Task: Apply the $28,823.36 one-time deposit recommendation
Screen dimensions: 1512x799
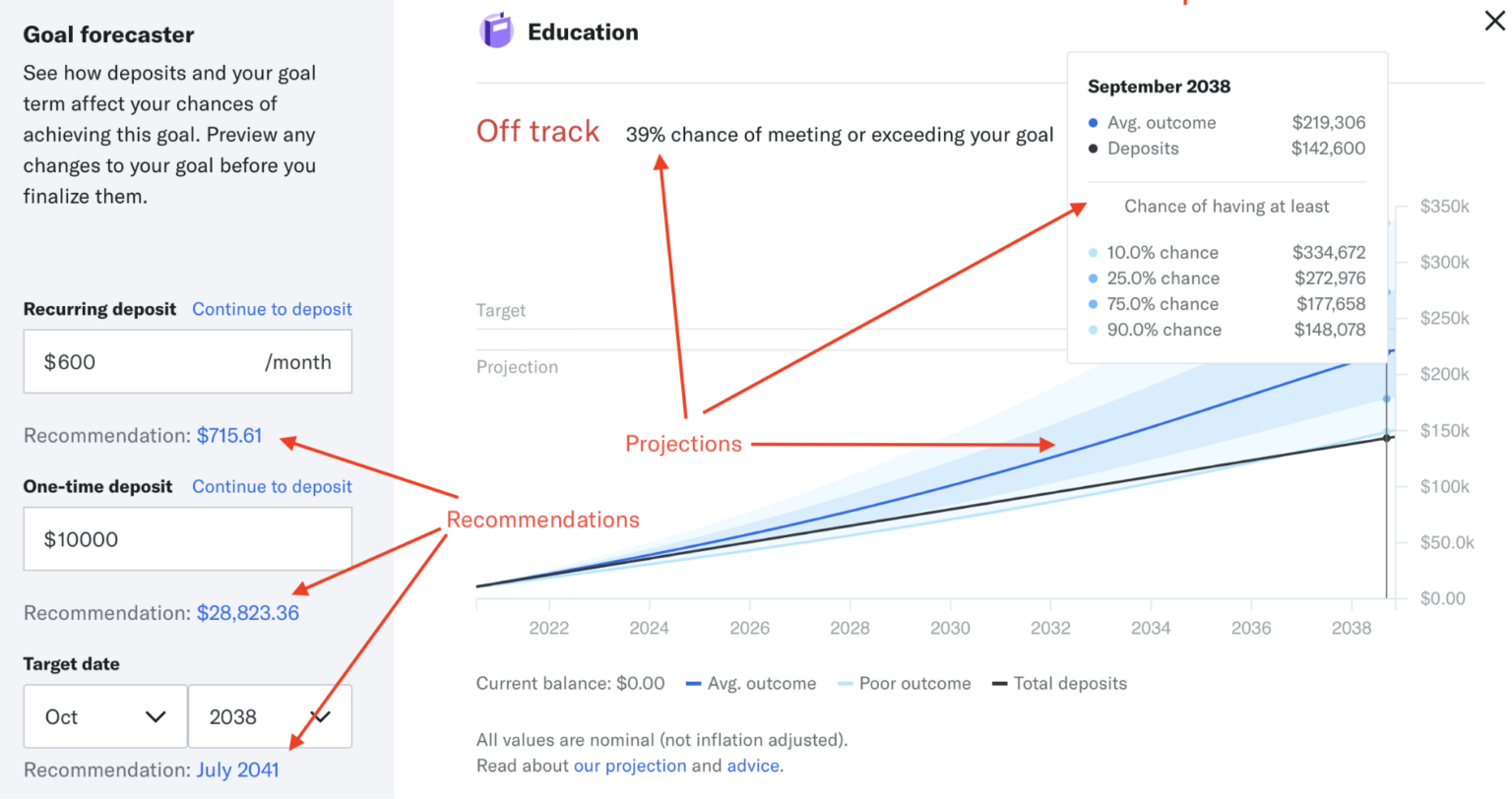Action: click(x=248, y=612)
